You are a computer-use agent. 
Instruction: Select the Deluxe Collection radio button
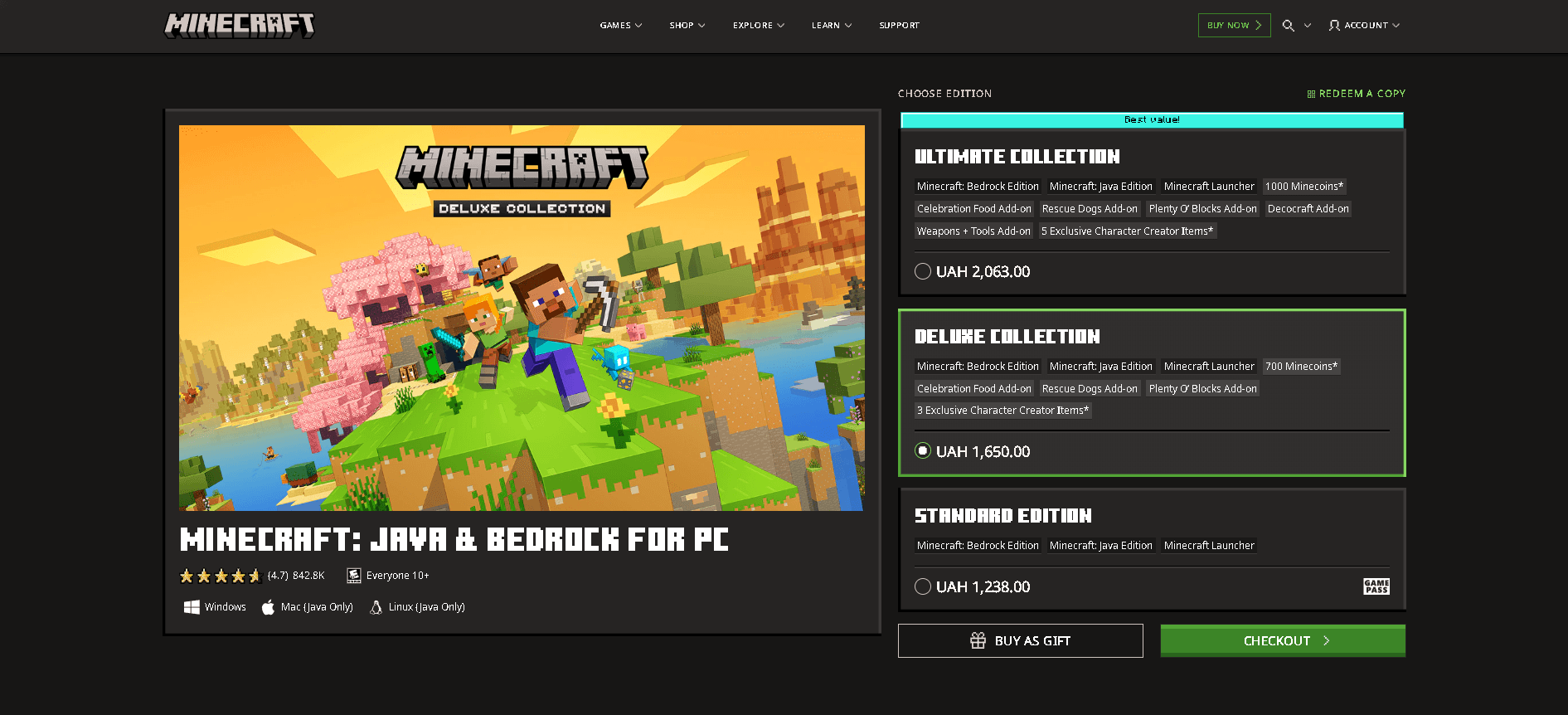(923, 450)
